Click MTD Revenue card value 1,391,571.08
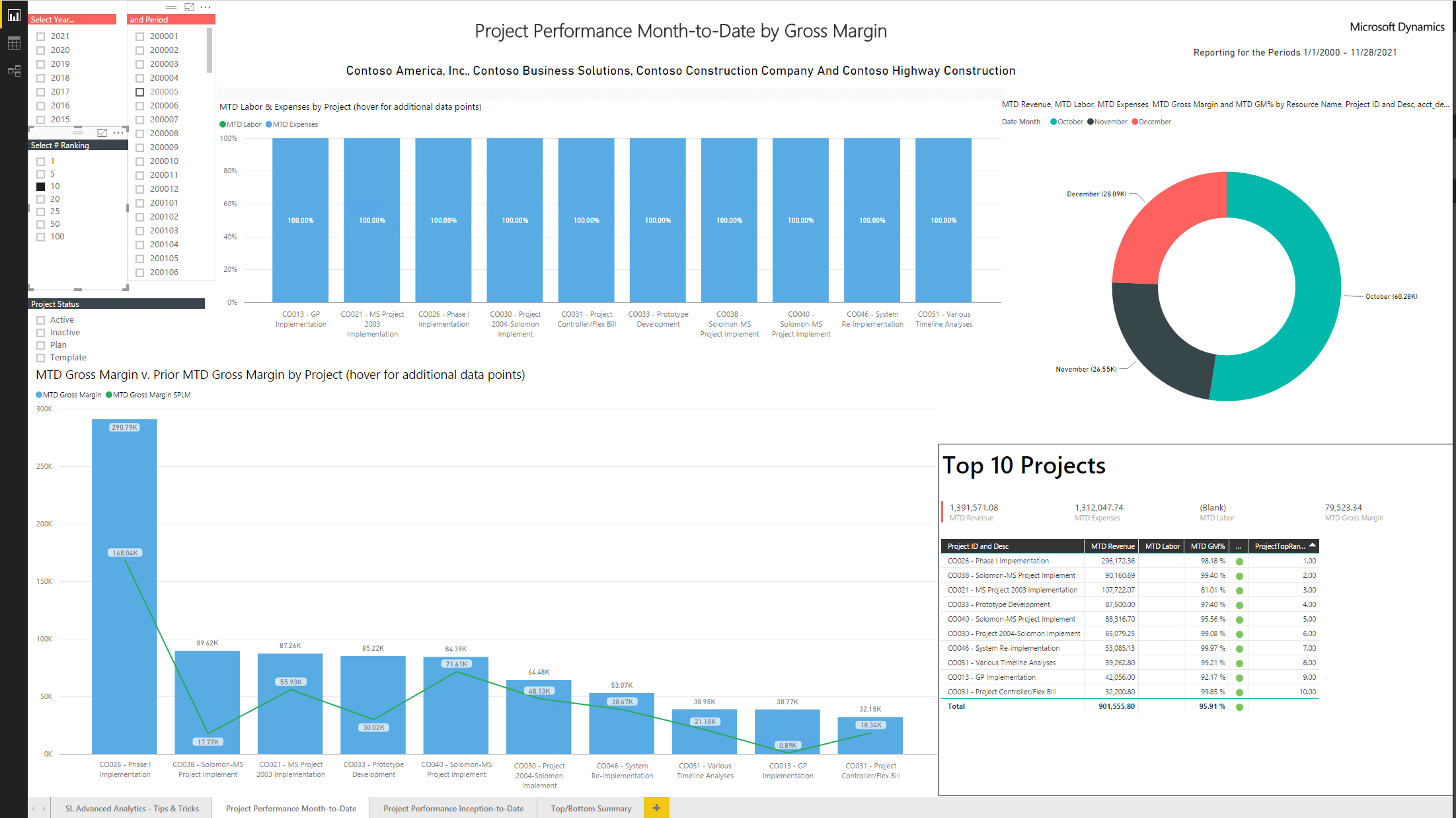Image resolution: width=1456 pixels, height=818 pixels. pyautogui.click(x=974, y=508)
